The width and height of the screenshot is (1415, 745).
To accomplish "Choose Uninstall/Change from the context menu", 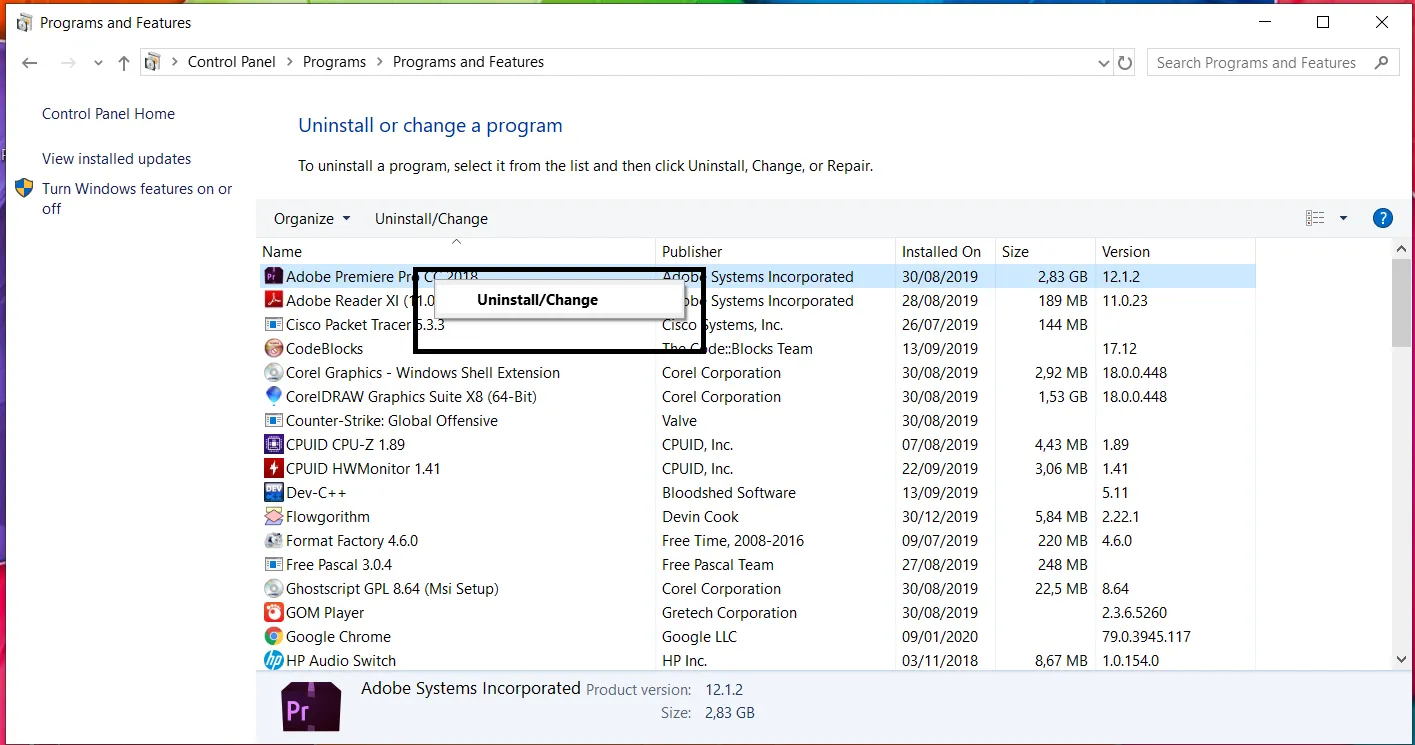I will coord(537,300).
